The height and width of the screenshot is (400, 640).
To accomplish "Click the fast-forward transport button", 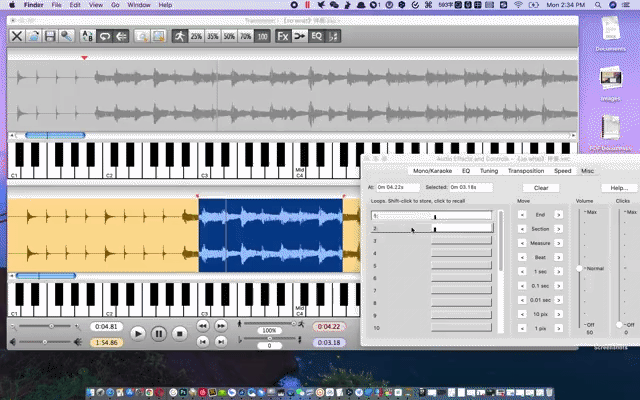I will pos(220,326).
